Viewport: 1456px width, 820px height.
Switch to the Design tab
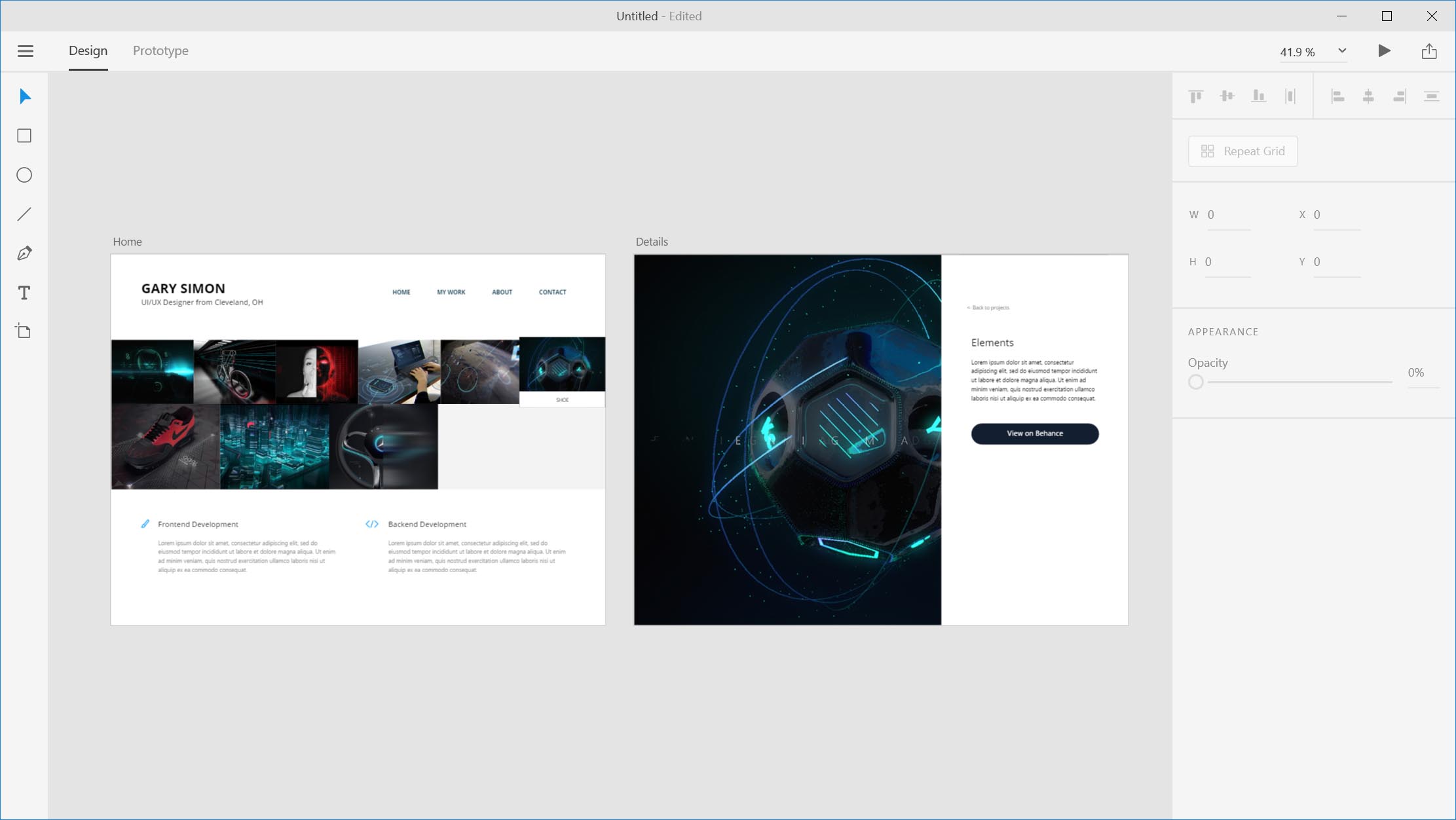pos(88,51)
